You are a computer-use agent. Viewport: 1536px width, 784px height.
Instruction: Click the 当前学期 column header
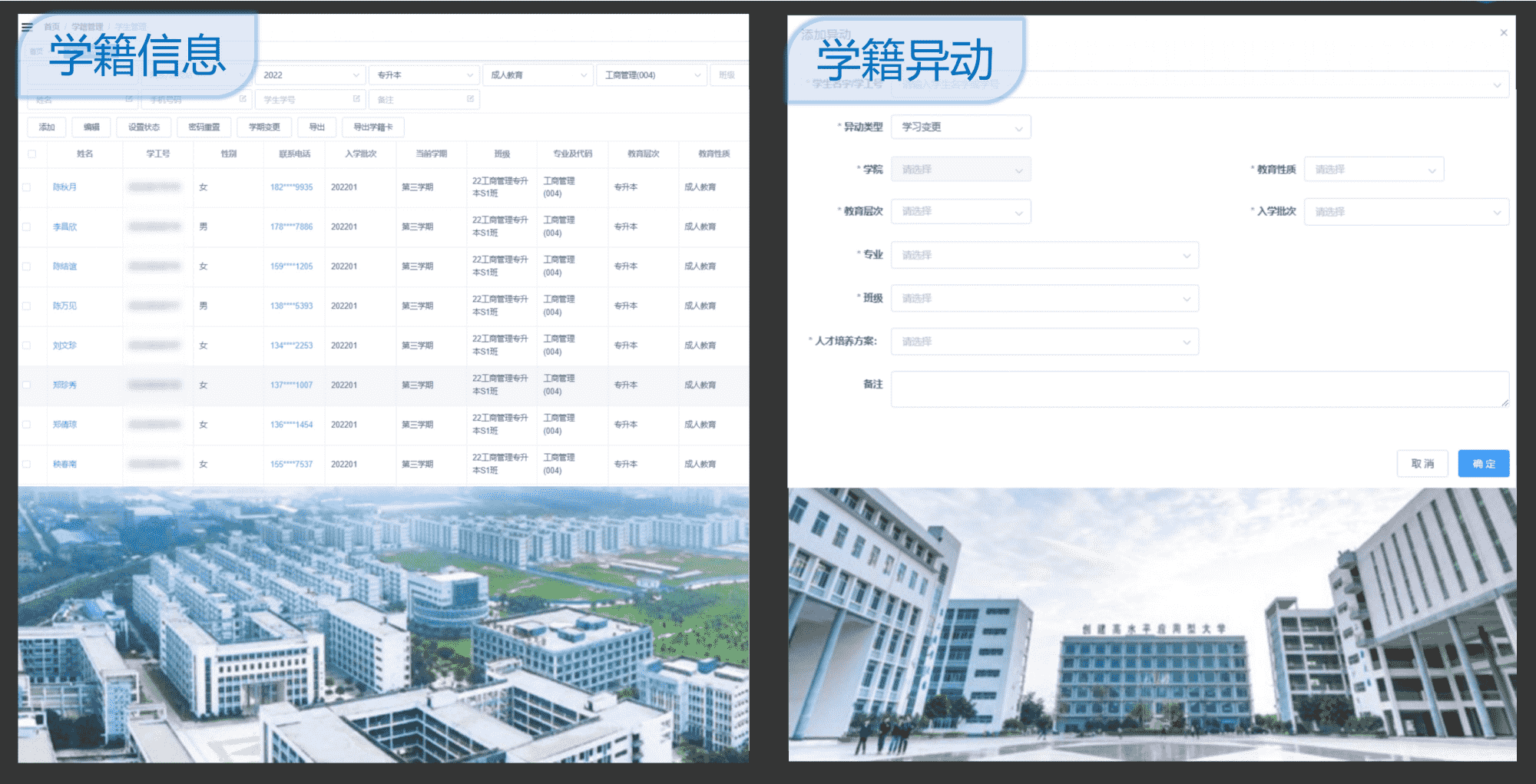pos(431,154)
